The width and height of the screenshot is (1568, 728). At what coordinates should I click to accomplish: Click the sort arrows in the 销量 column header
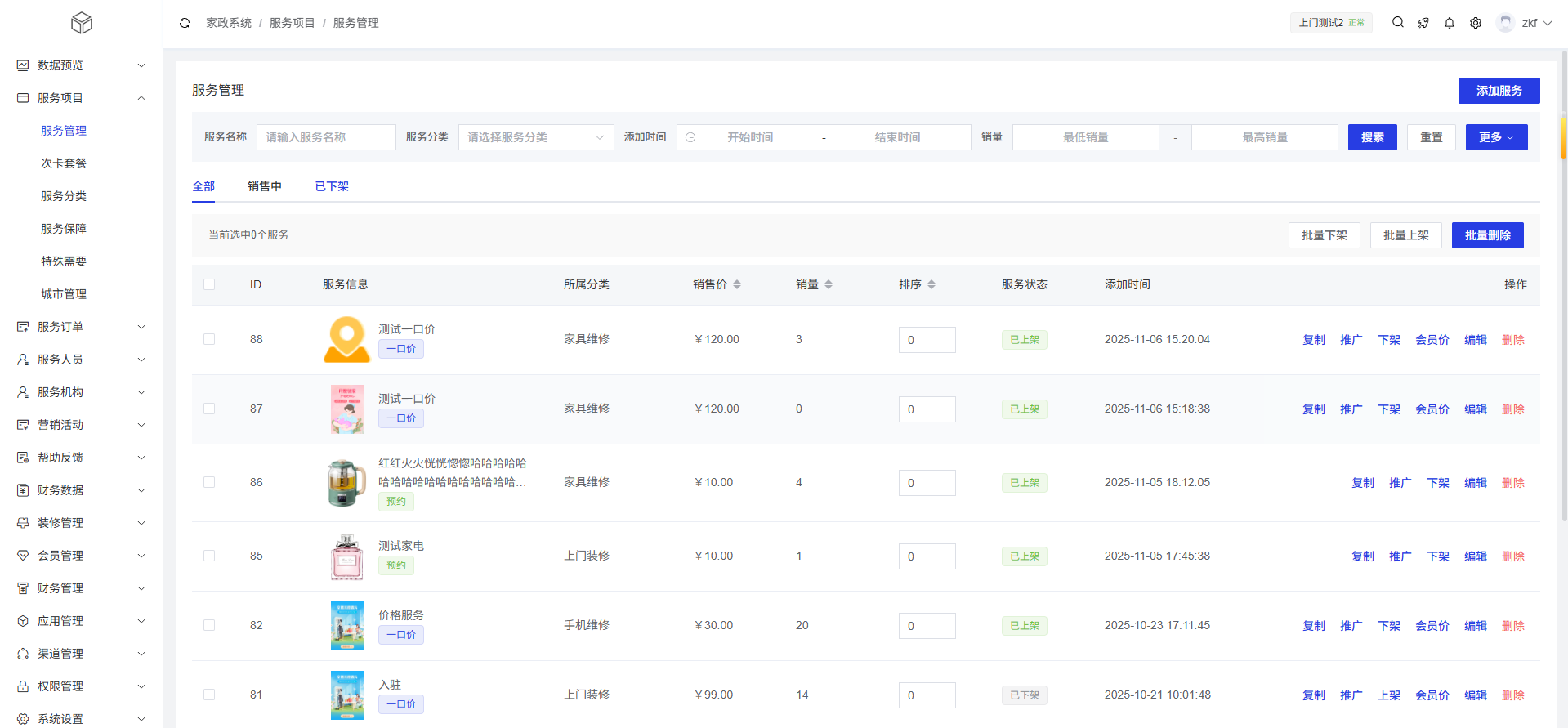pos(829,284)
